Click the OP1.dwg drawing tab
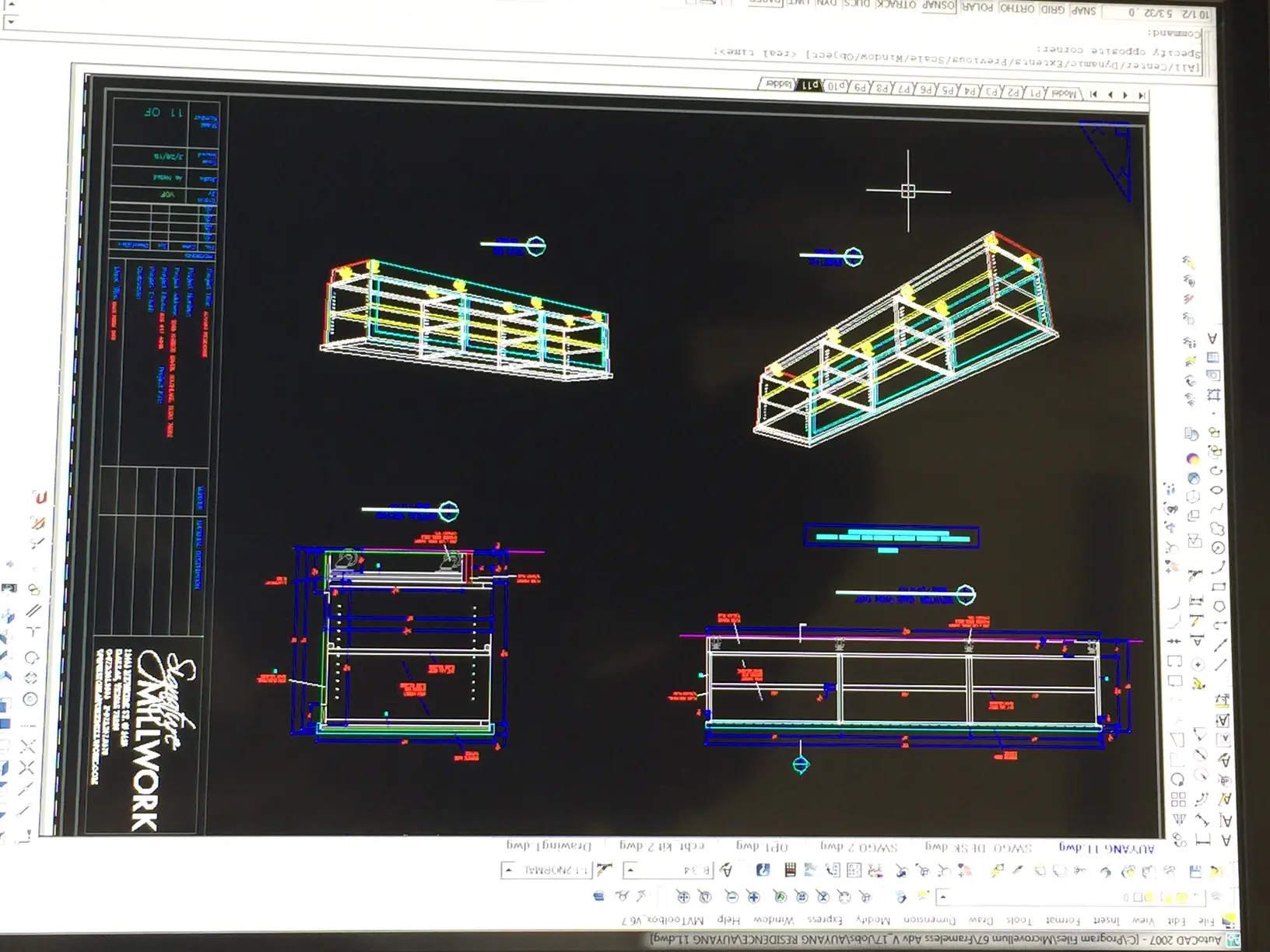1270x952 pixels. (762, 846)
